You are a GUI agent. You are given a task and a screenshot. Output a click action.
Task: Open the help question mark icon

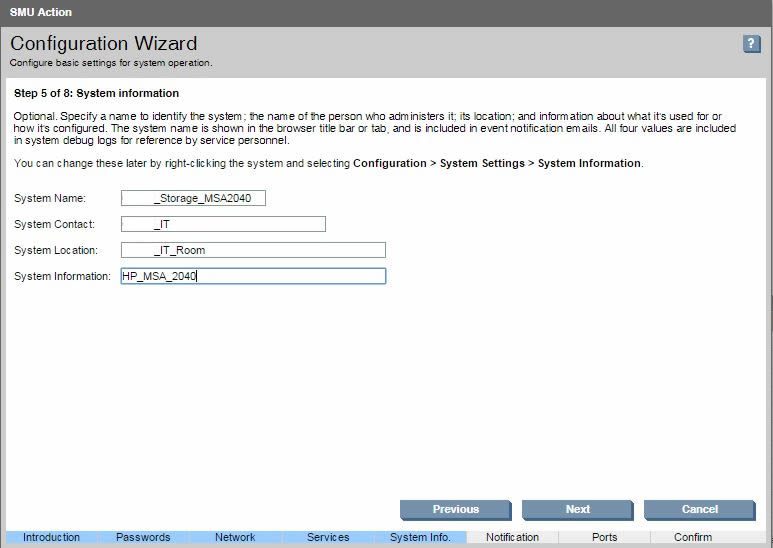[752, 44]
